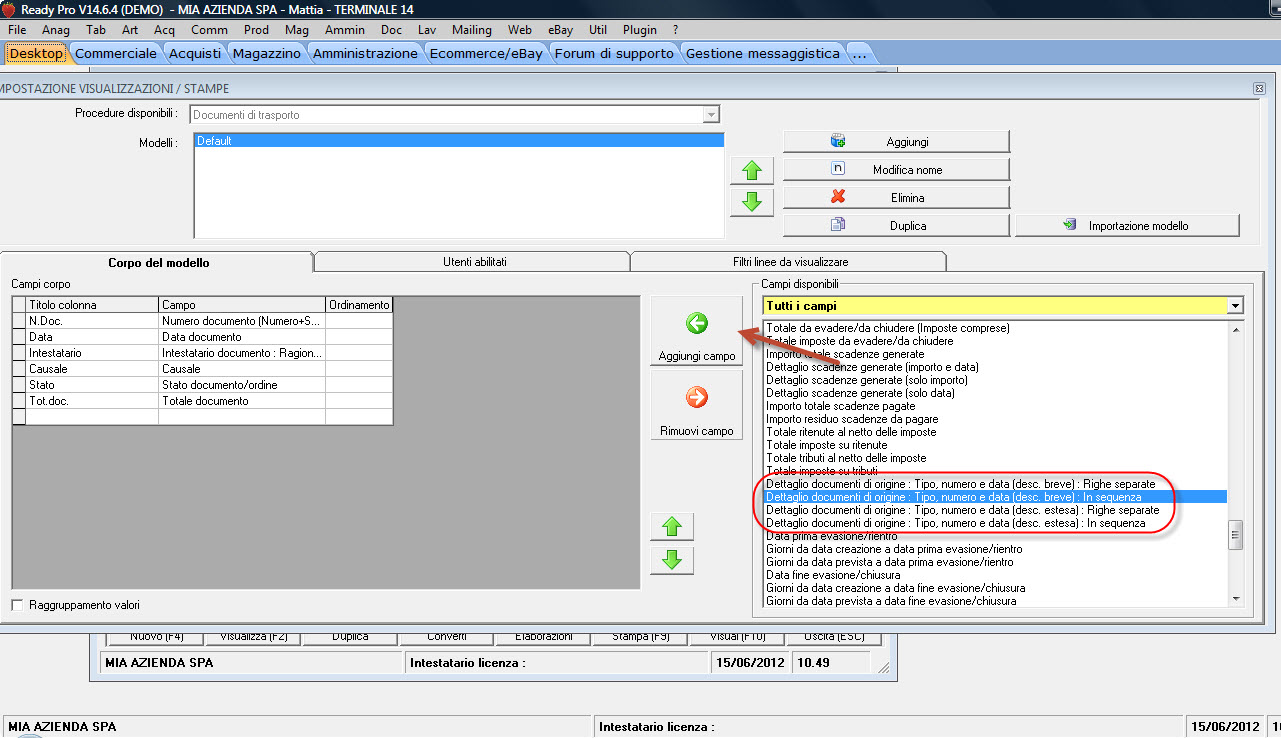Open the Mag menu

297,30
